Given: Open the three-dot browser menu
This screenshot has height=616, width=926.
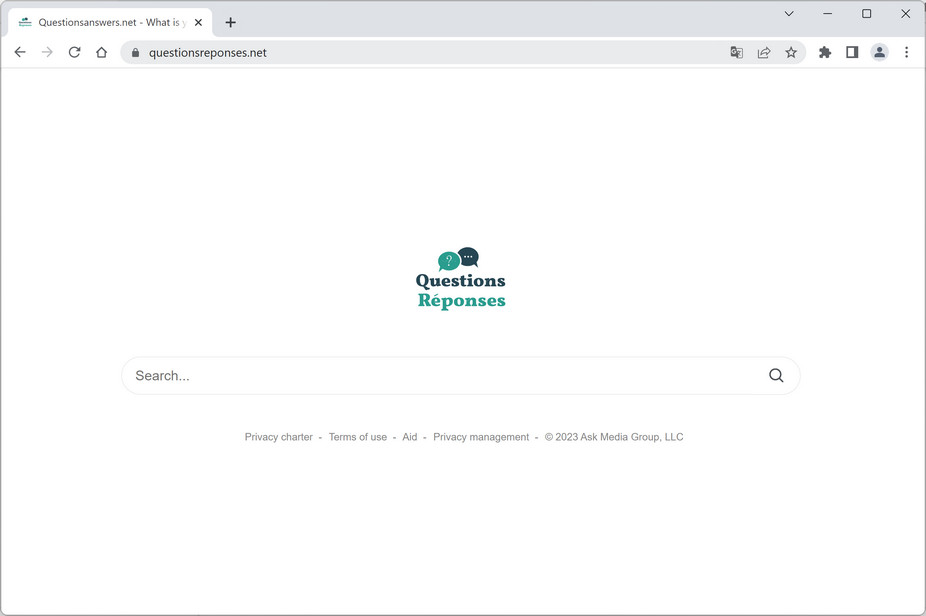Looking at the screenshot, I should (x=907, y=52).
